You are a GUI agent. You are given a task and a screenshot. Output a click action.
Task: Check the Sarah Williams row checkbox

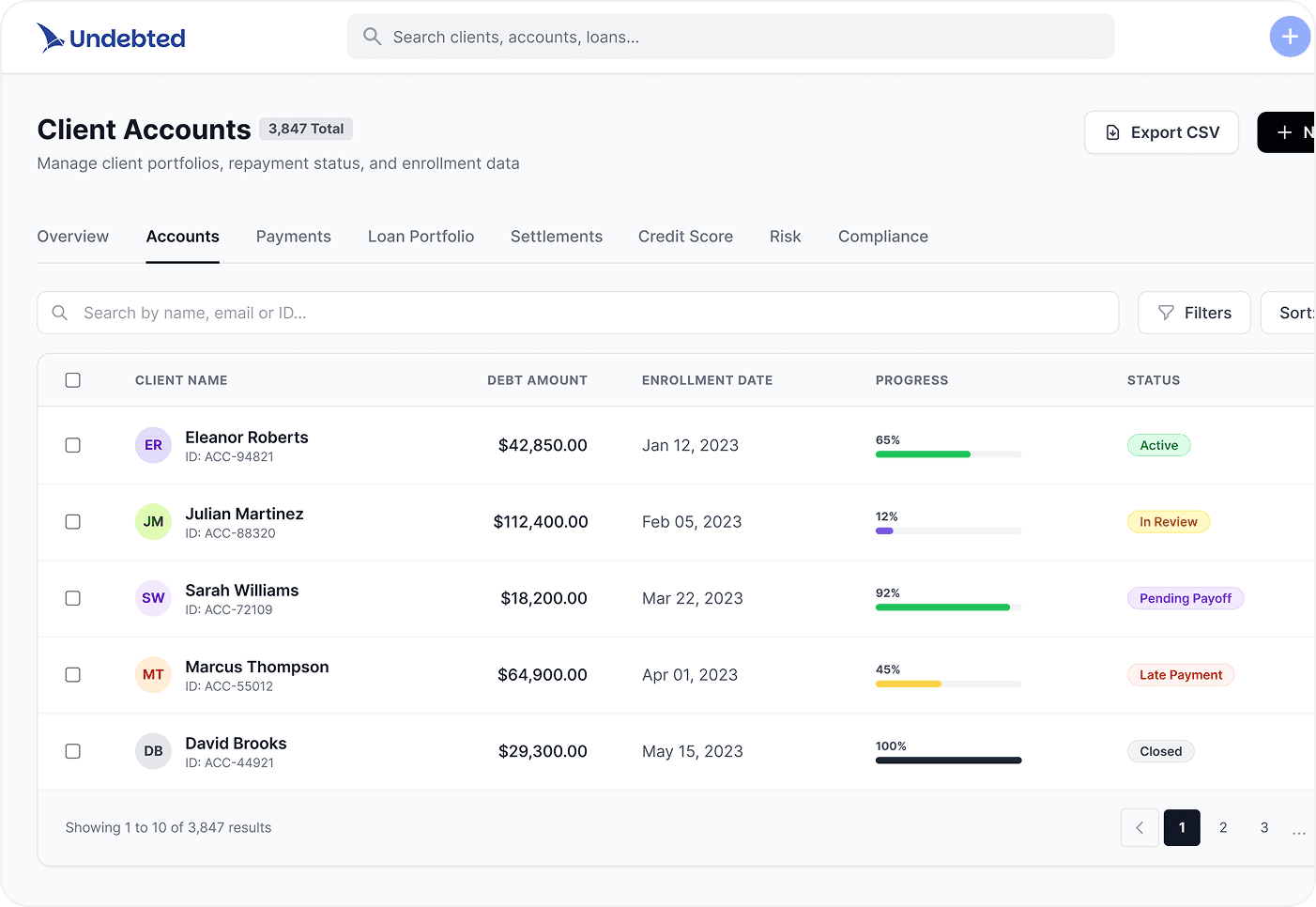73,598
